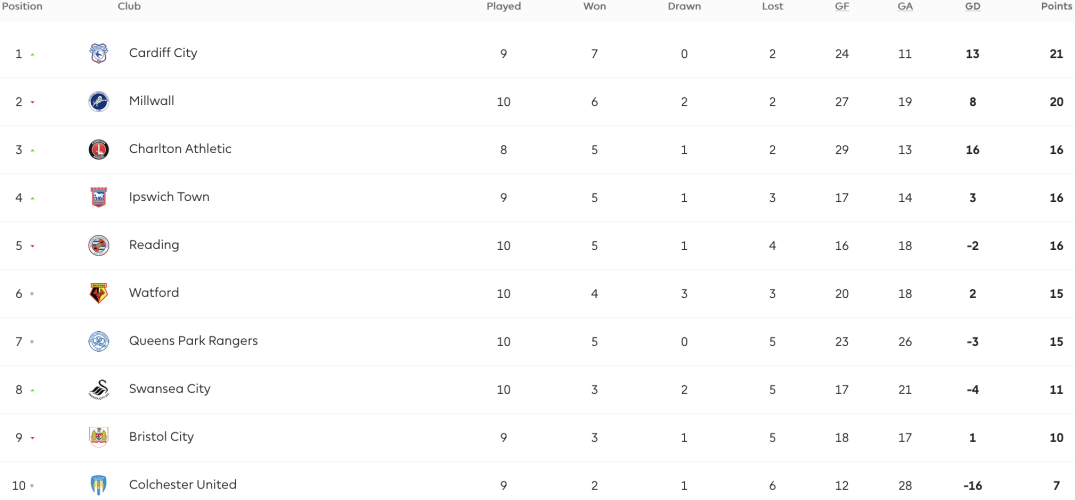Sort by the Played column header
Image resolution: width=1075 pixels, height=500 pixels.
pyautogui.click(x=504, y=6)
